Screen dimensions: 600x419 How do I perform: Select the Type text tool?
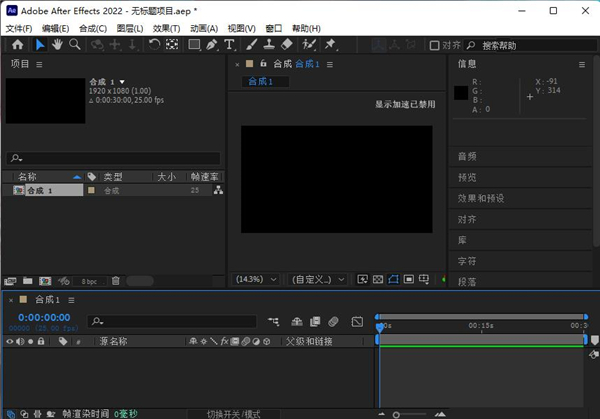tap(229, 45)
